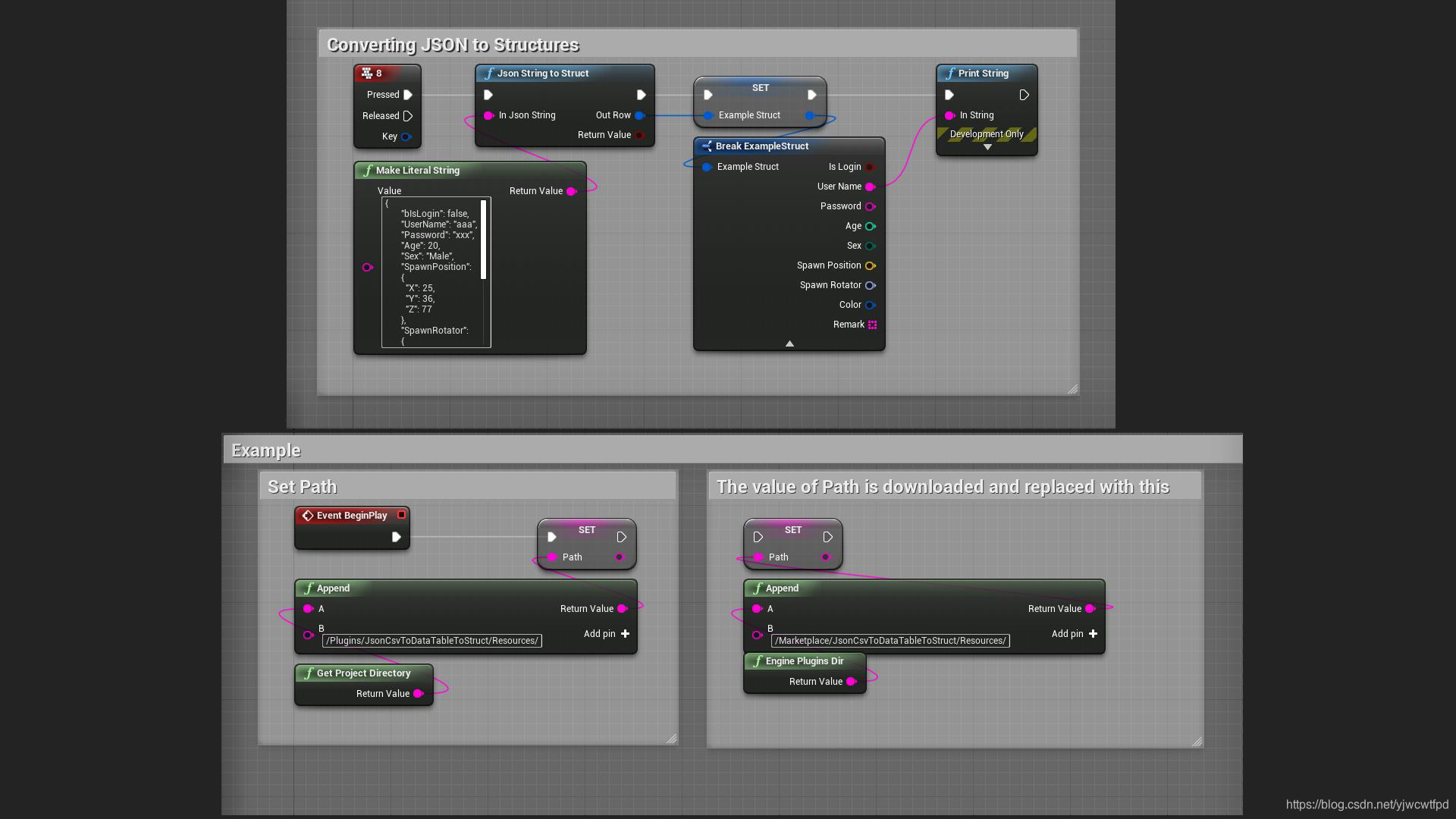Click the Make Literal String value scrollbar
The image size is (1456, 819).
tap(484, 240)
